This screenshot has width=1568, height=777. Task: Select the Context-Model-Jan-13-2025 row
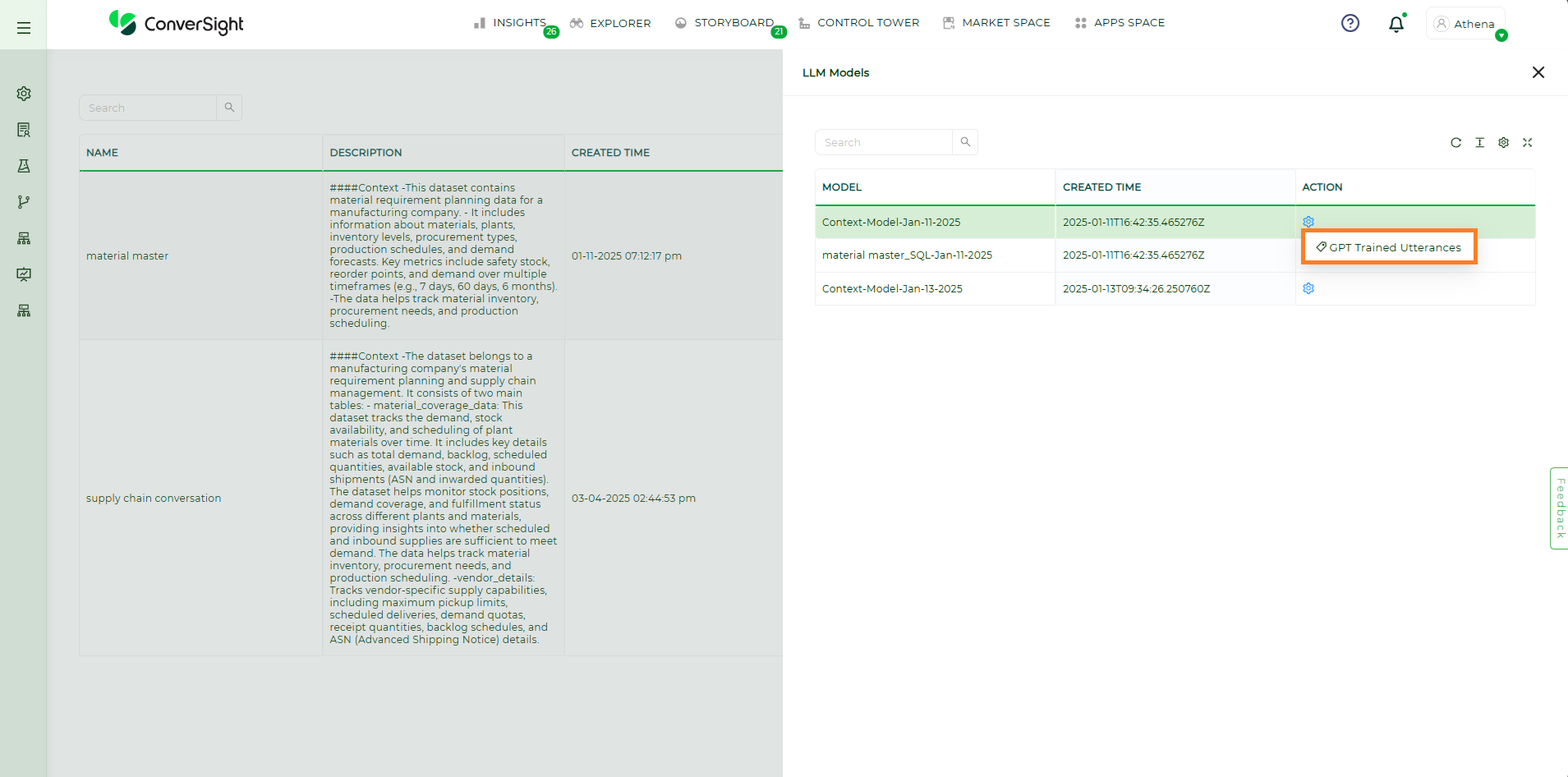[1175, 289]
